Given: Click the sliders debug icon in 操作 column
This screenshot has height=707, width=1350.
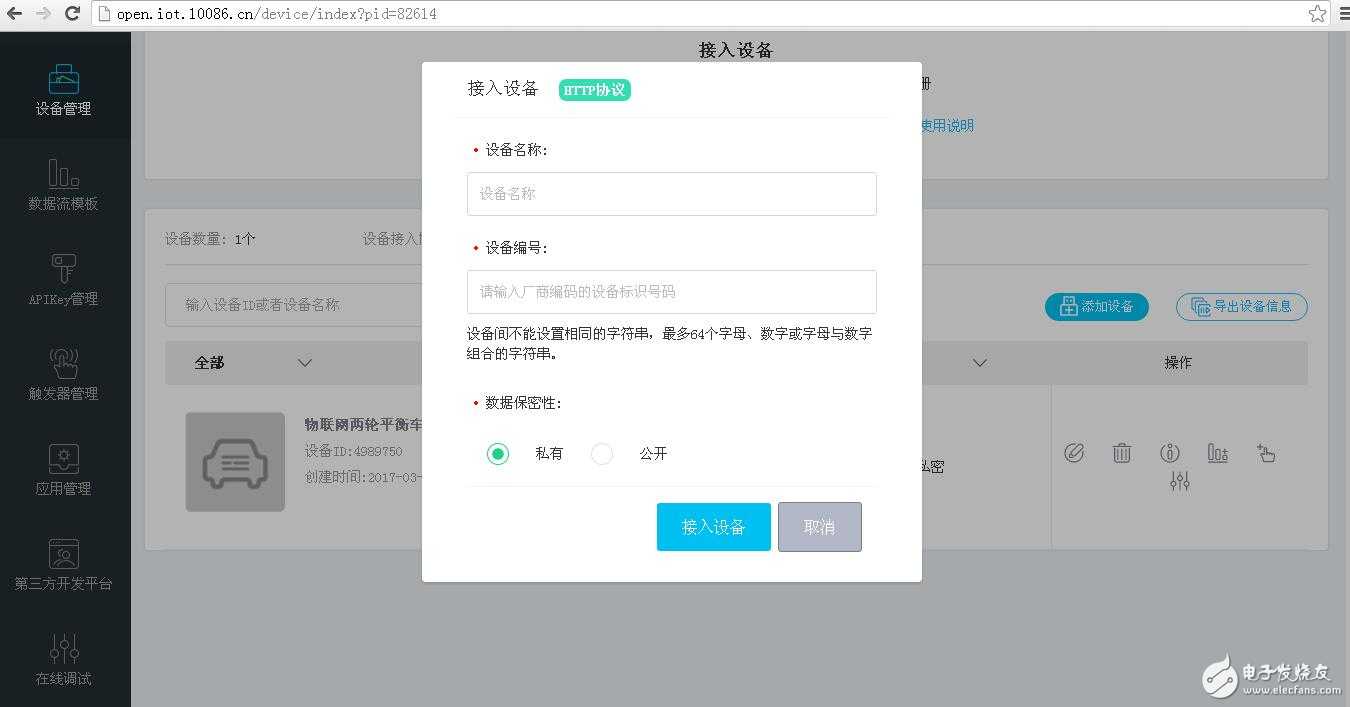Looking at the screenshot, I should pos(1180,481).
